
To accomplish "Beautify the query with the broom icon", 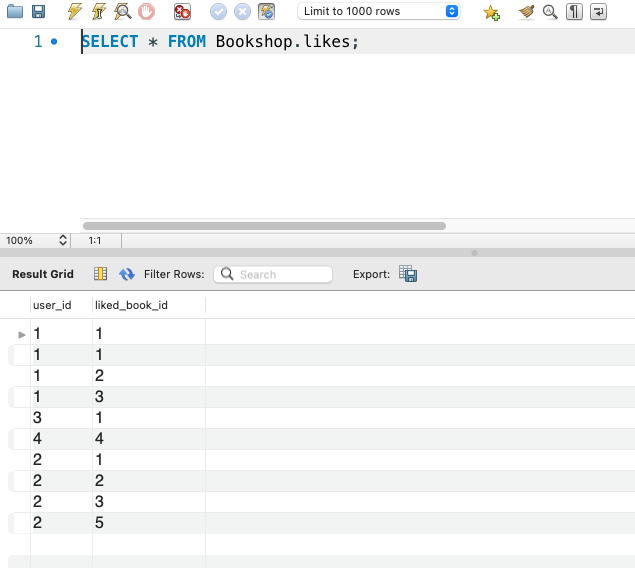I will coord(526,12).
